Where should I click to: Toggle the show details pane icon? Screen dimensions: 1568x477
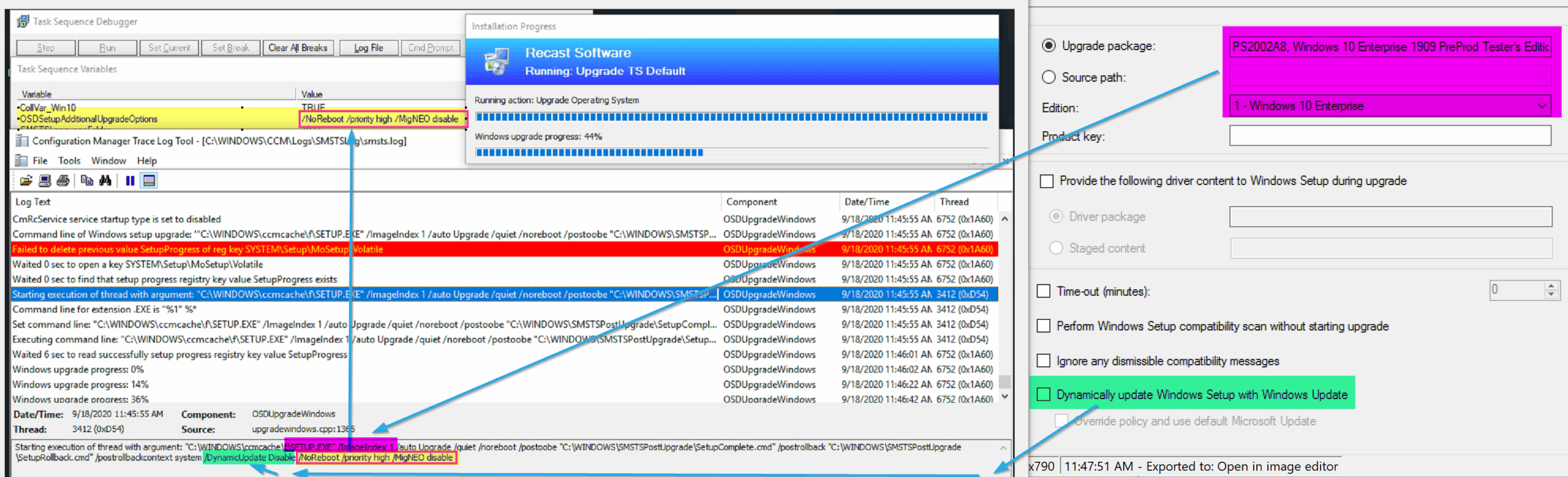pos(149,180)
